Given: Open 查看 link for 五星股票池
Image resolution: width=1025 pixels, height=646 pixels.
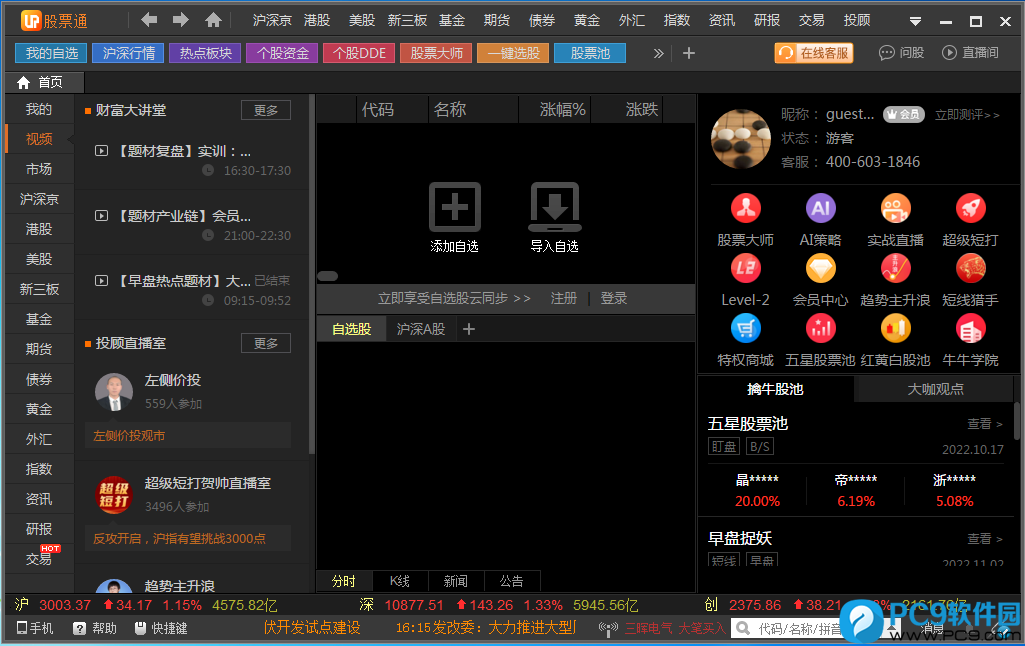Looking at the screenshot, I should [x=984, y=424].
